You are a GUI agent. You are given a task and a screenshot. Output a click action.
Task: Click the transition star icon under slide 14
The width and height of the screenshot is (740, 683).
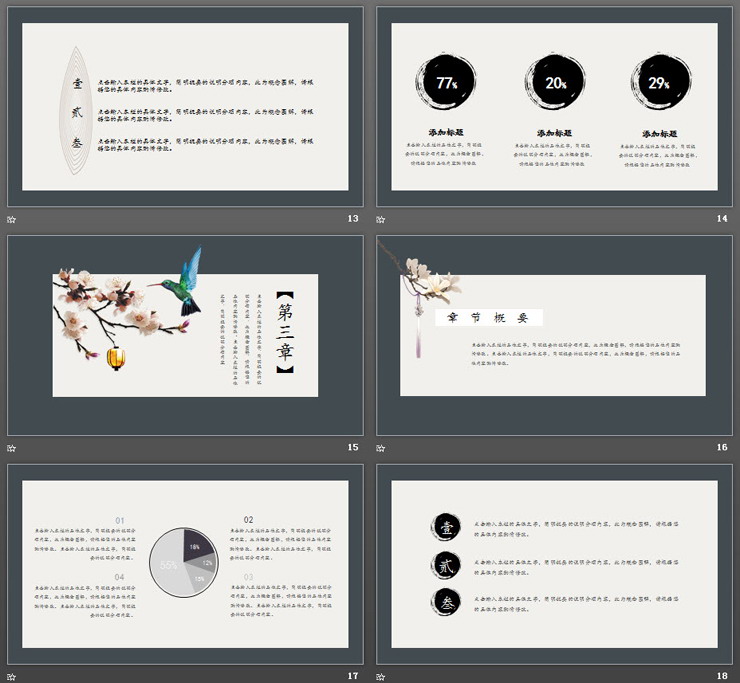[x=381, y=219]
